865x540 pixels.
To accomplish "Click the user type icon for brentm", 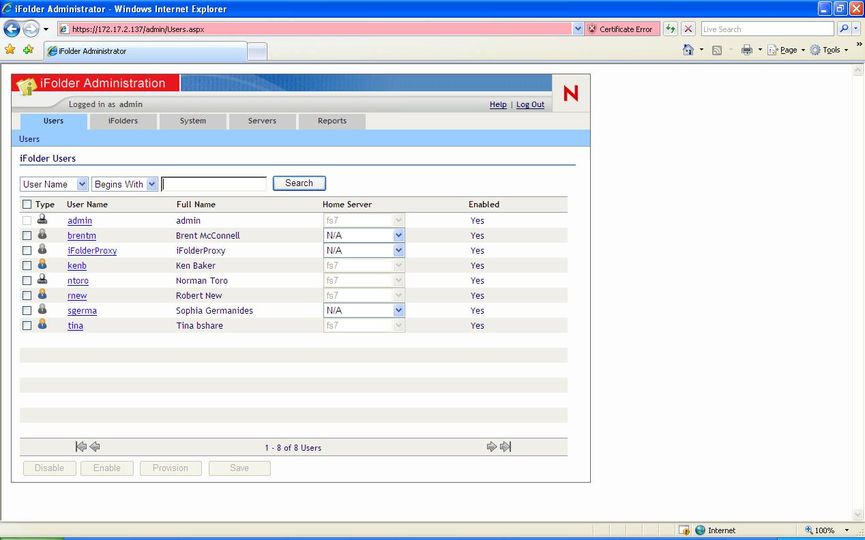I will (x=42, y=234).
